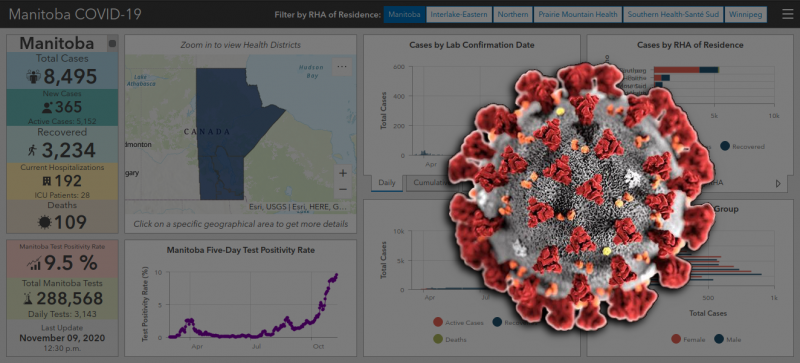The width and height of the screenshot is (800, 363).
Task: Click the Total Manitoba Tests label
Action: coord(62,283)
